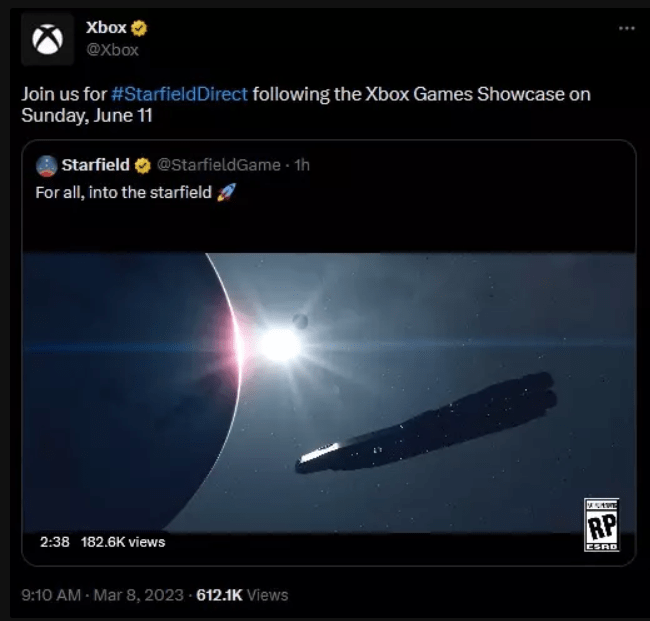Click the rocket emoji in quoted tweet

click(x=226, y=192)
